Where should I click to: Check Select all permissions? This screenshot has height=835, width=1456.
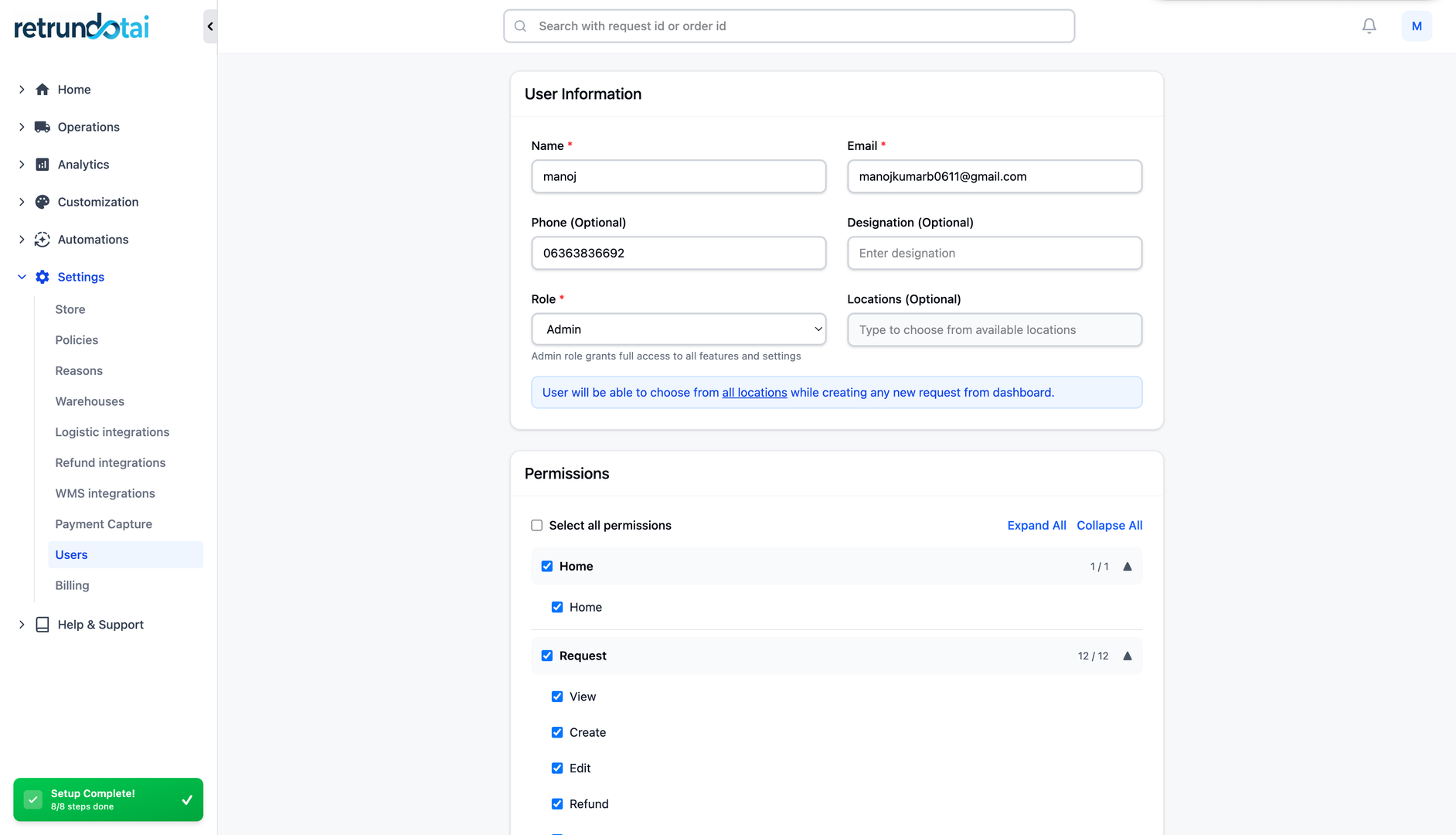coord(536,525)
